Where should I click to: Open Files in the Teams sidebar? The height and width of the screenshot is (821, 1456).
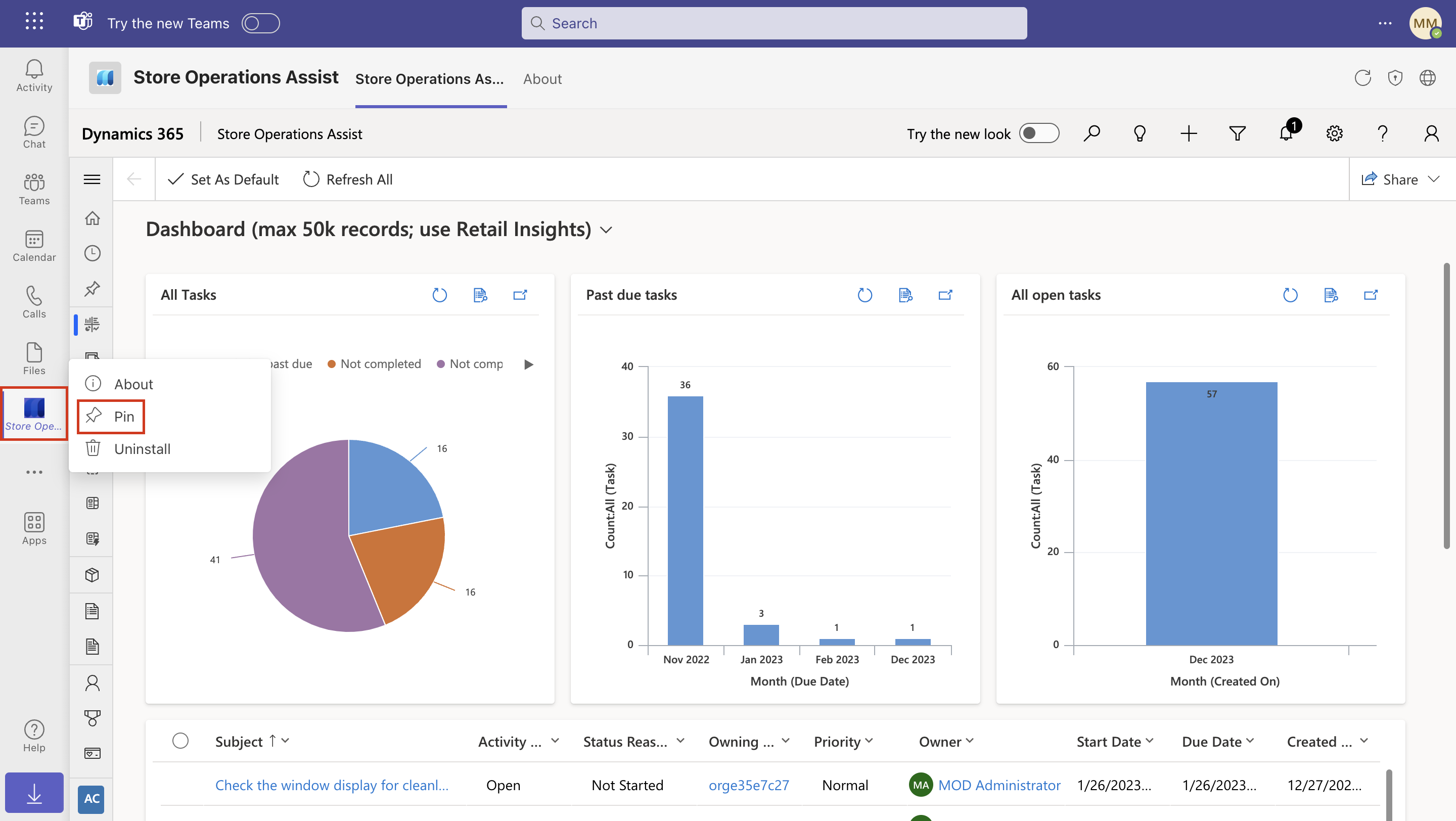34,358
